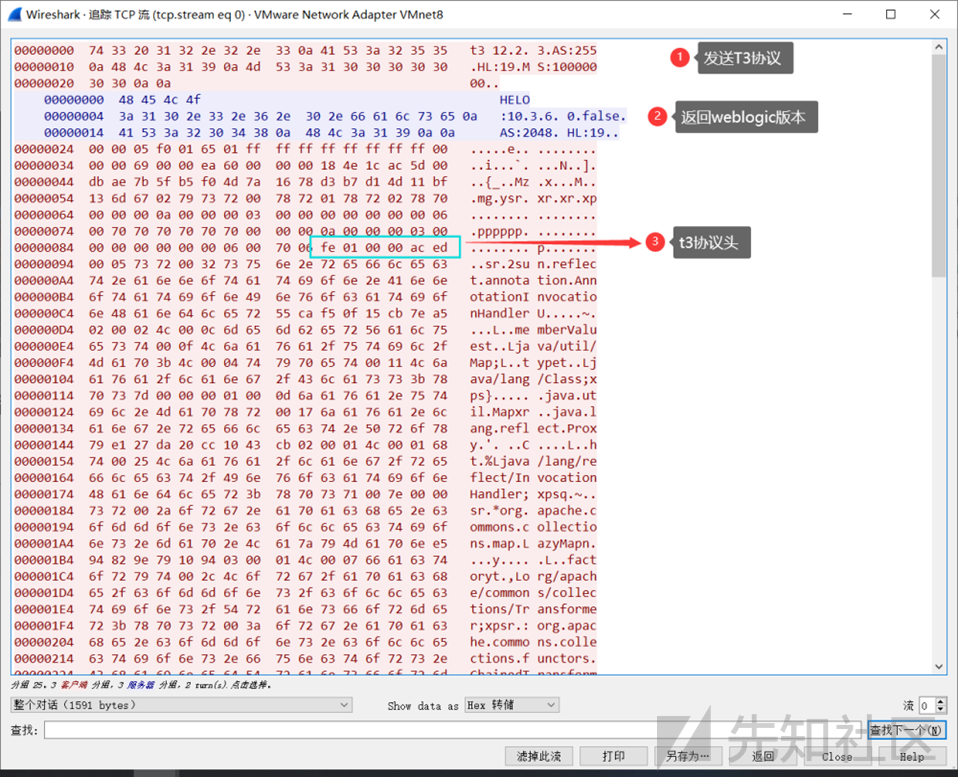Decrease the 流 stream number with down arrow
Screen dimensions: 958x777
(940, 710)
